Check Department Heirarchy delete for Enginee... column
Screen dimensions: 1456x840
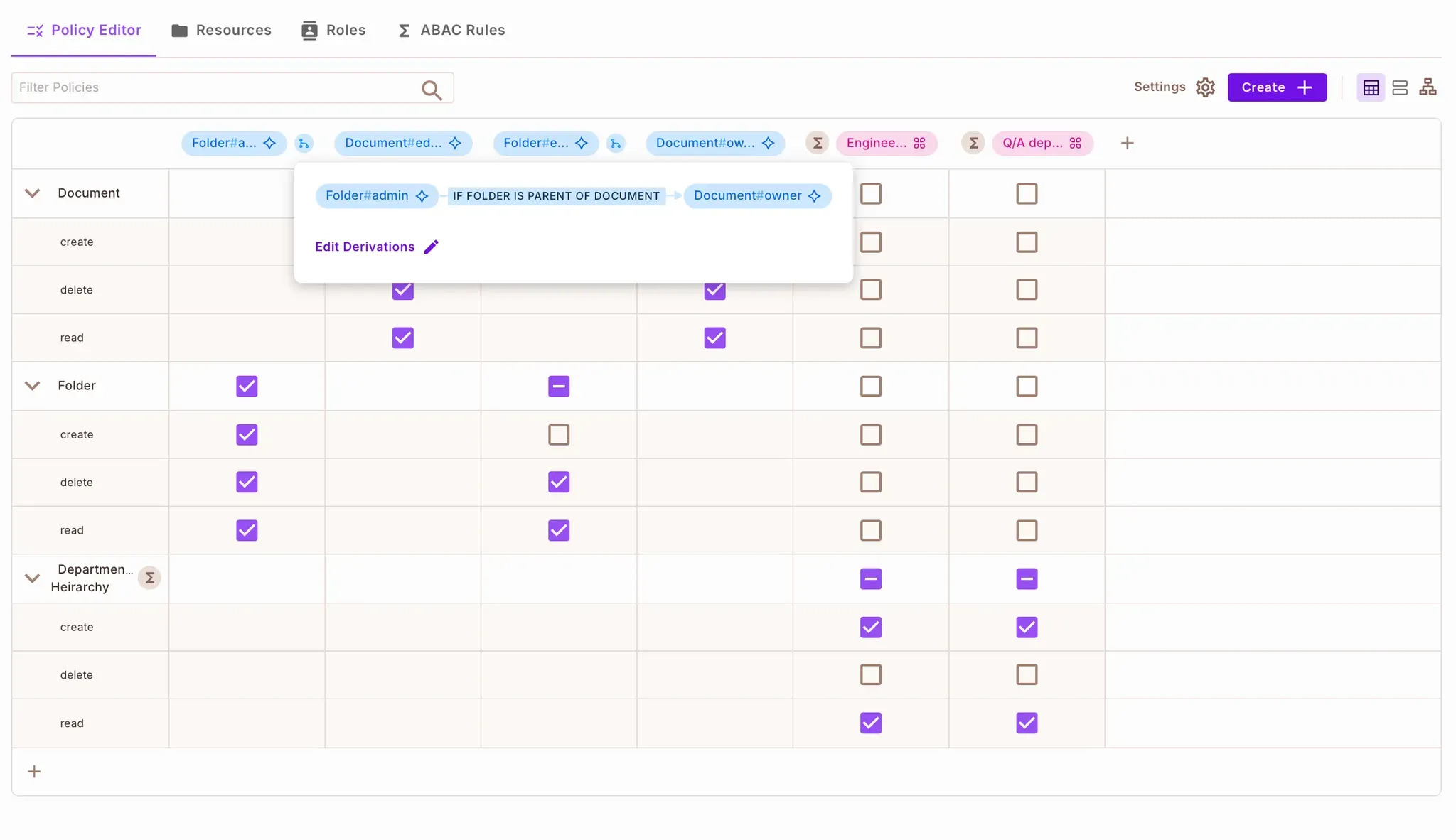tap(871, 674)
